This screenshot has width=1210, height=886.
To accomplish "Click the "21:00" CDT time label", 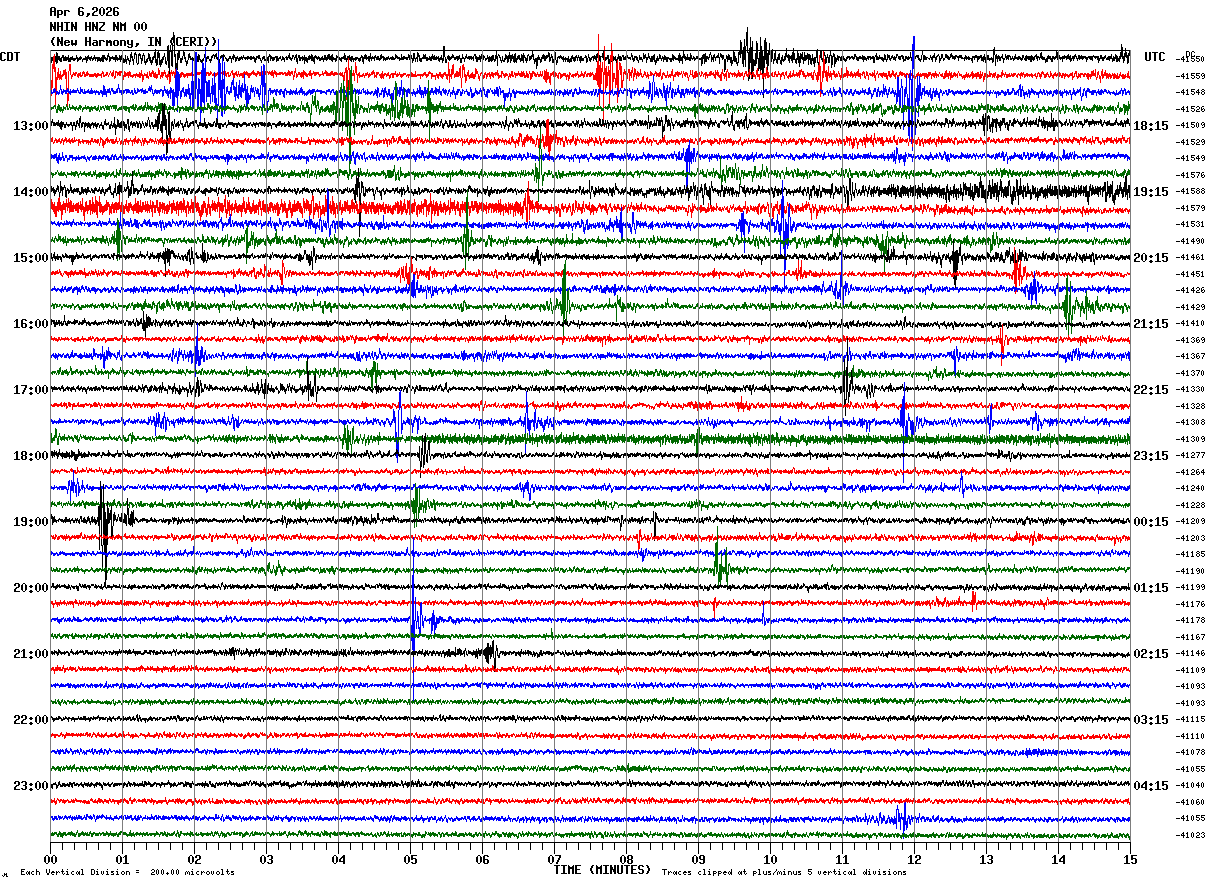I will click(x=31, y=654).
